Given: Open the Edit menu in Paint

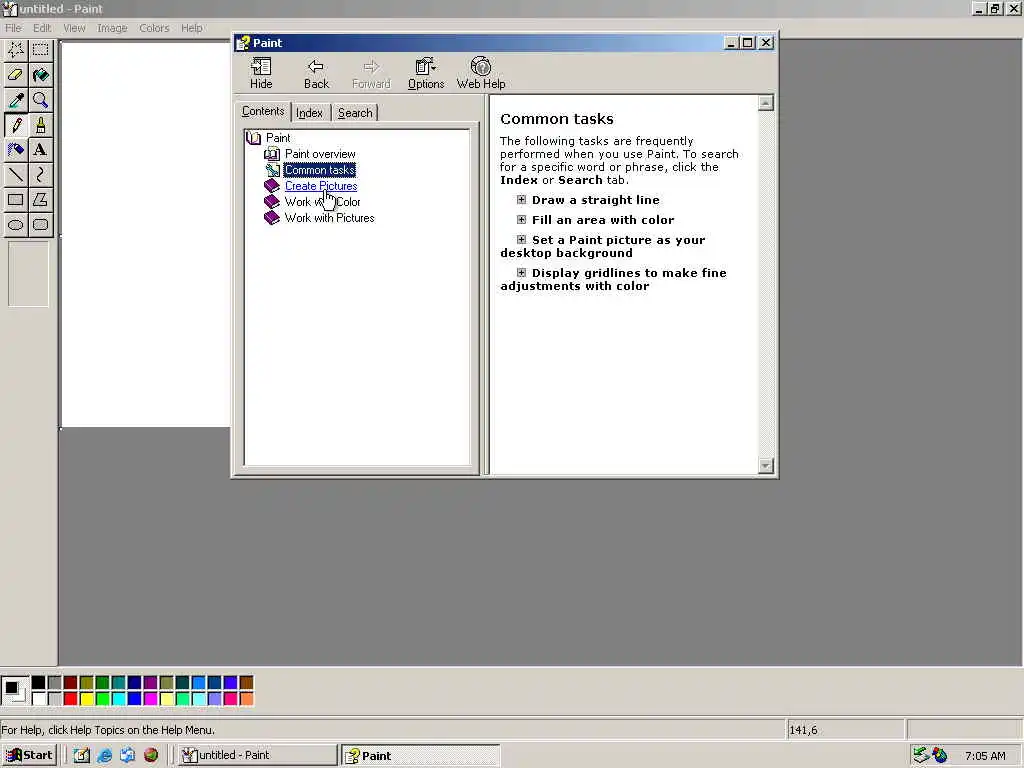Looking at the screenshot, I should coord(42,28).
